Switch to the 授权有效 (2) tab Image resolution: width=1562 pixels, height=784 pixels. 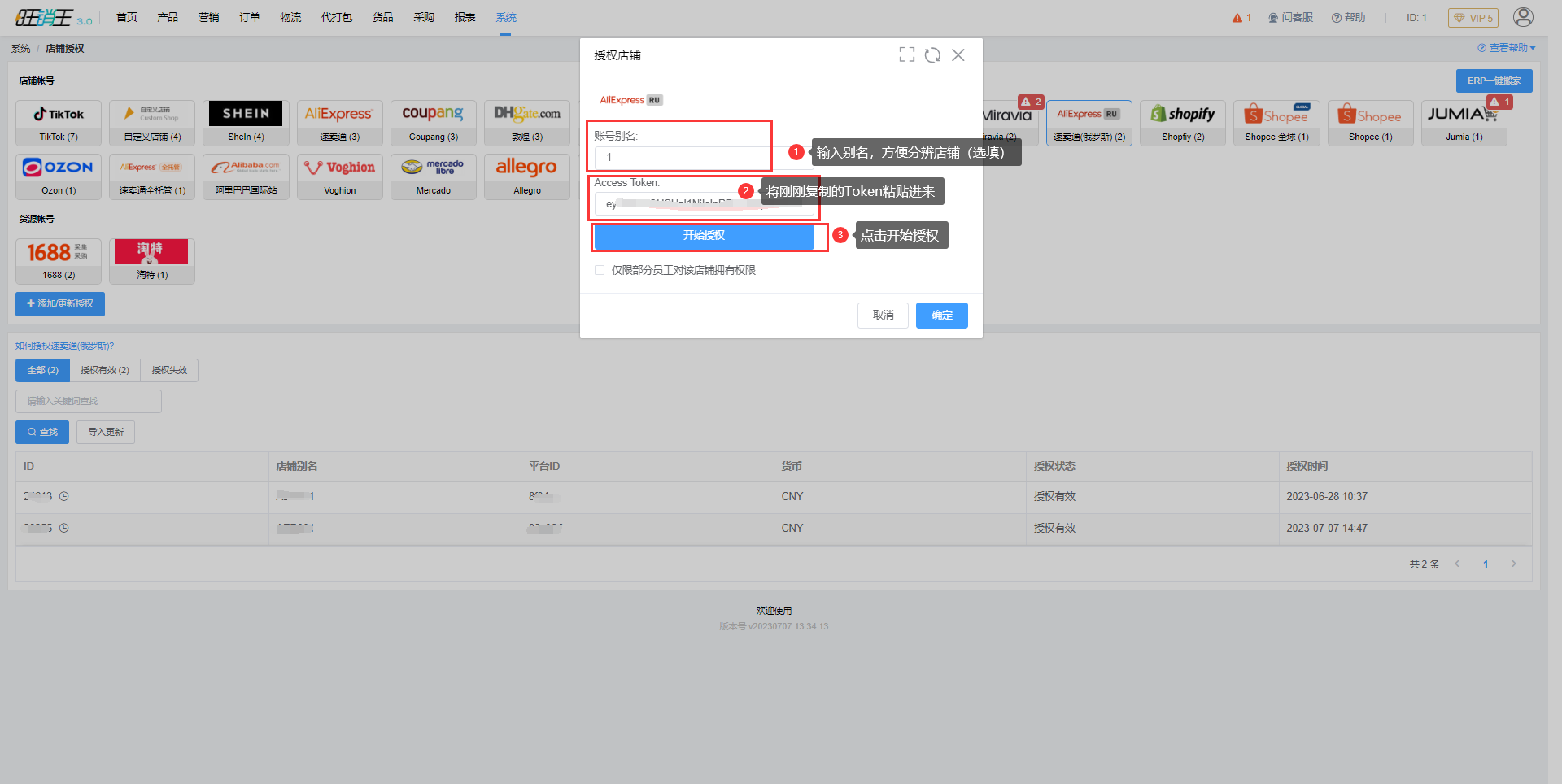(105, 370)
